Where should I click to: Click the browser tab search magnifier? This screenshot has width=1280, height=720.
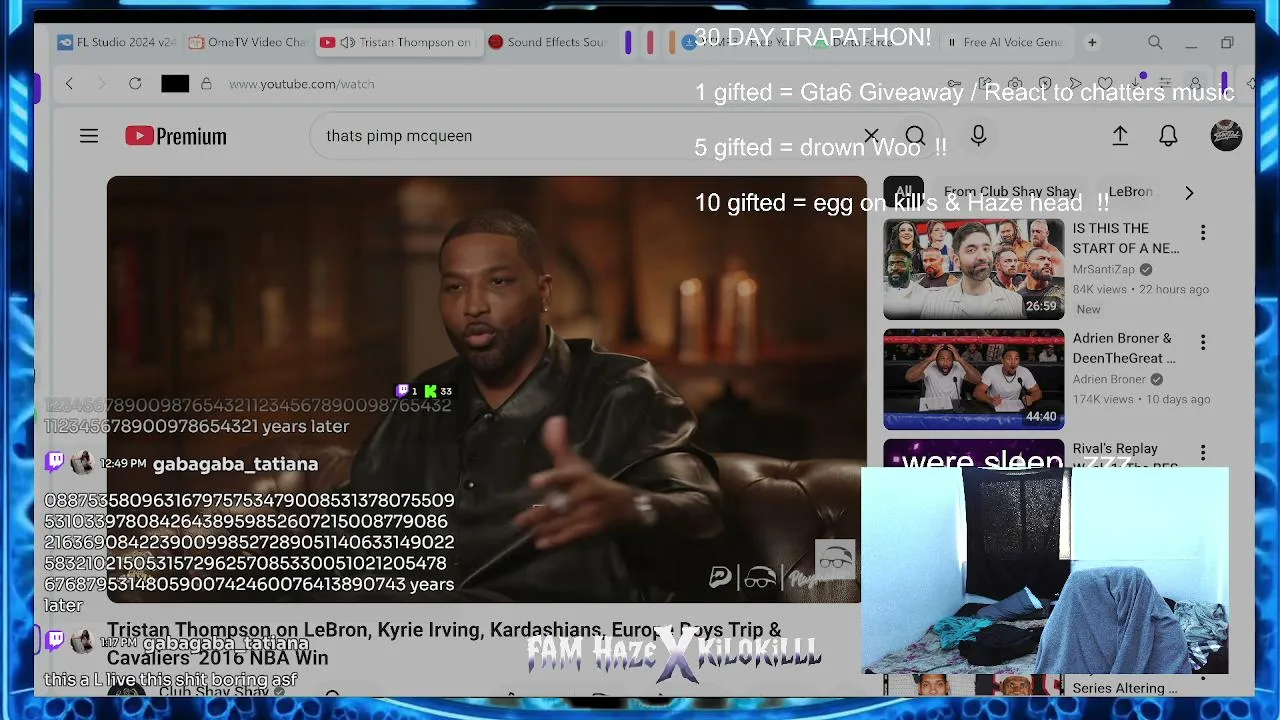(x=1155, y=43)
